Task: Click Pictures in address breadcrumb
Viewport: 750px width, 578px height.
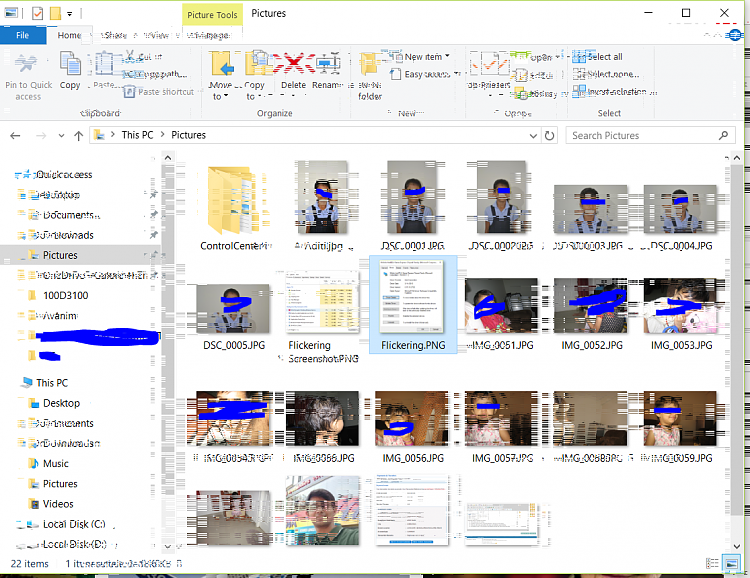Action: [188, 135]
